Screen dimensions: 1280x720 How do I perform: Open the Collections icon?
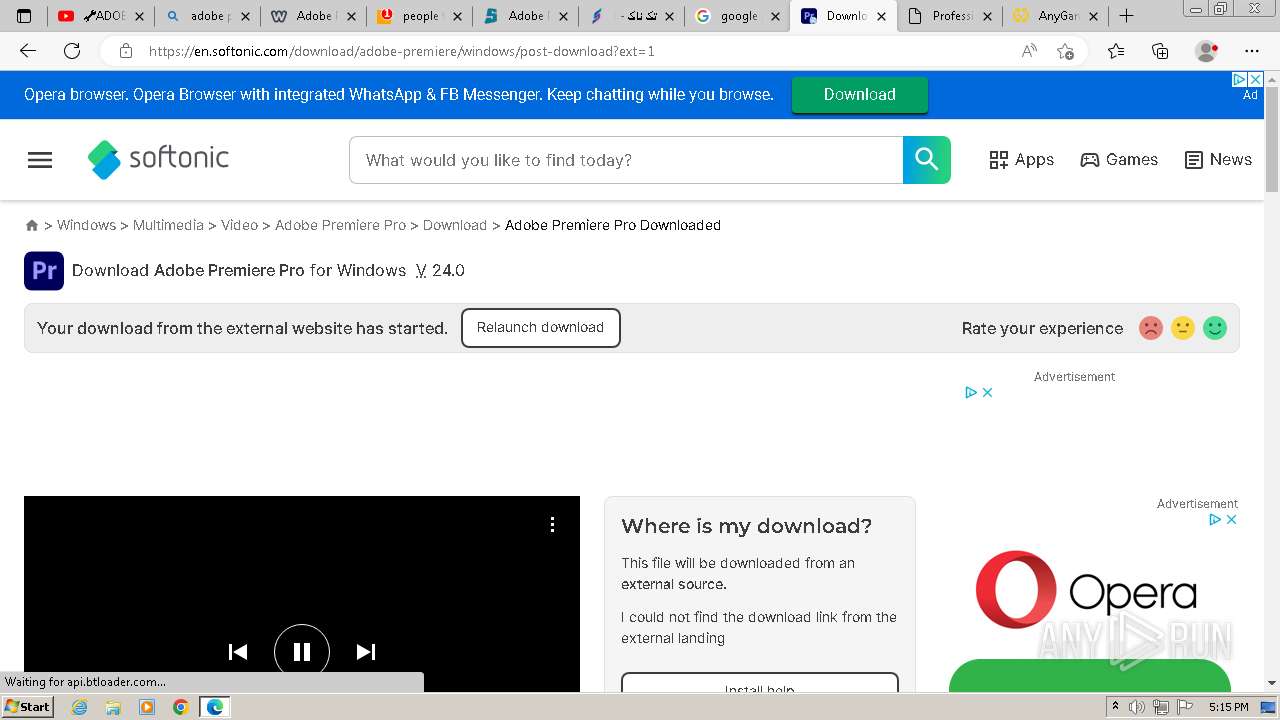[1160, 51]
